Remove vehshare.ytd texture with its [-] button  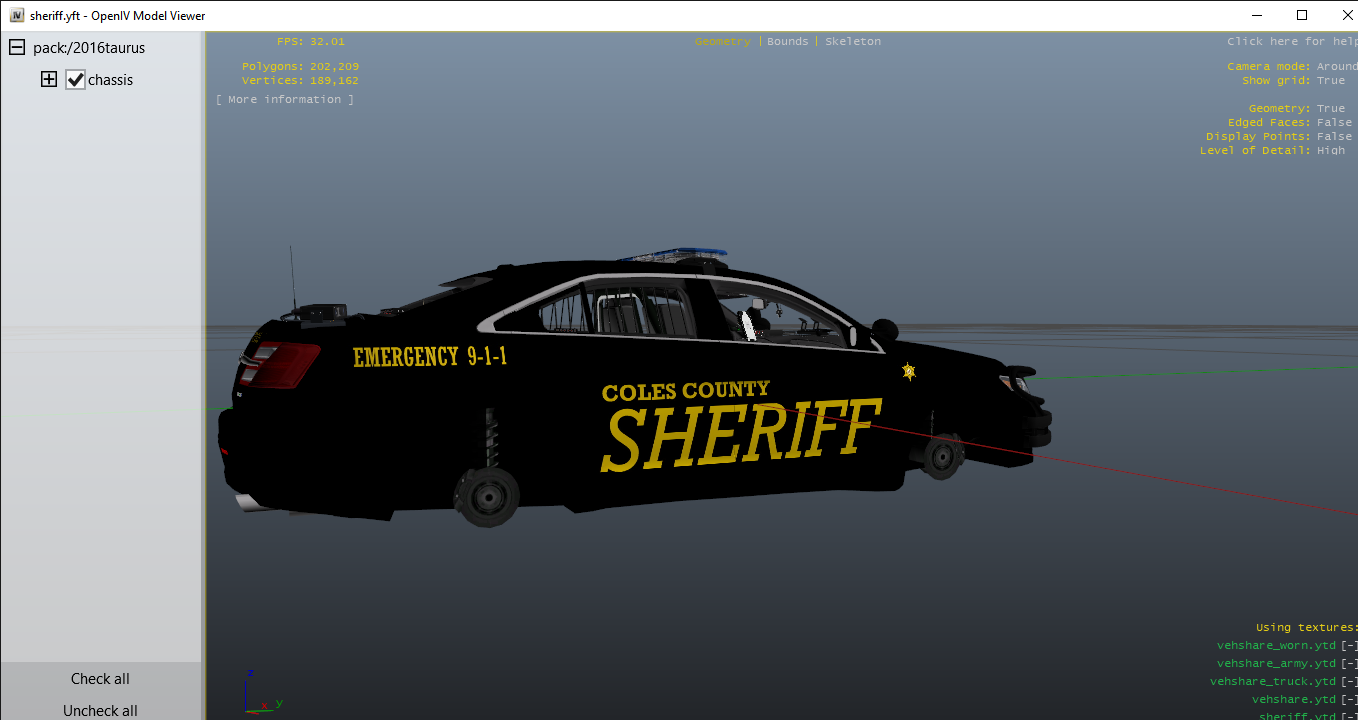1349,700
